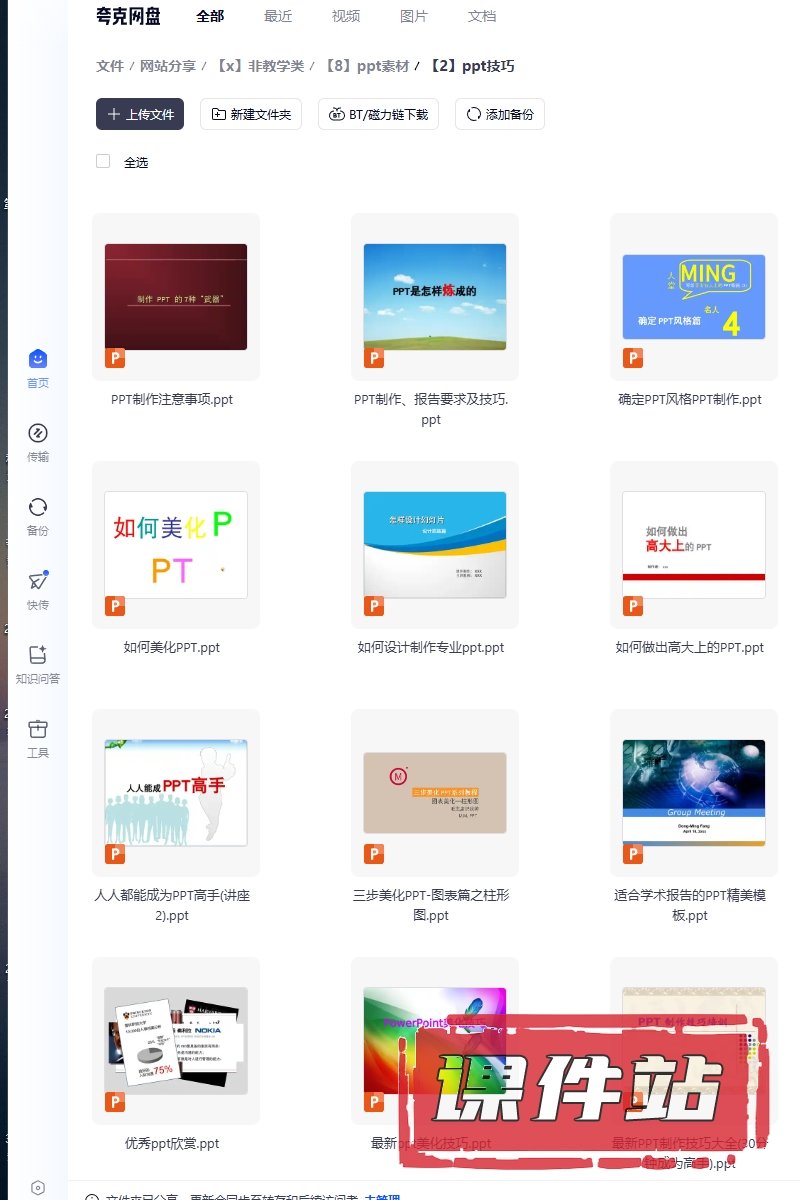Image resolution: width=800 pixels, height=1200 pixels.
Task: Go to 网站分享 in the breadcrumb
Action: coord(168,66)
